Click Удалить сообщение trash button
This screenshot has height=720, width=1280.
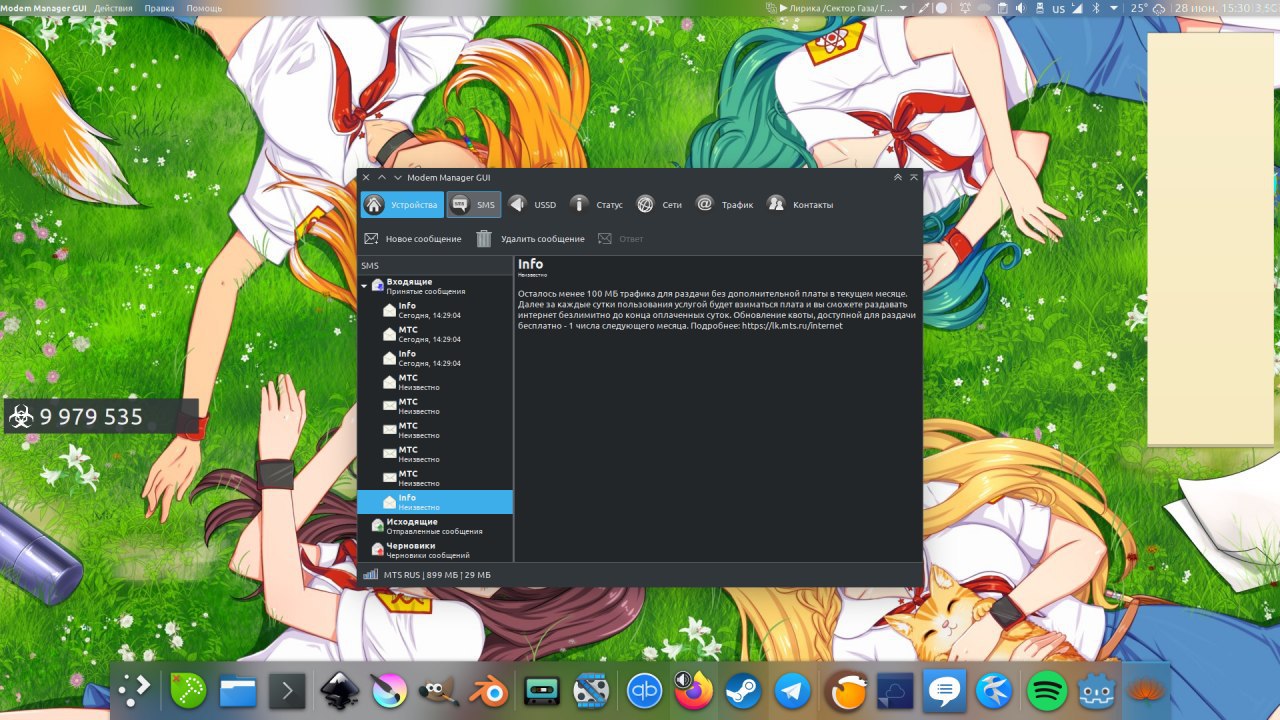(x=530, y=239)
